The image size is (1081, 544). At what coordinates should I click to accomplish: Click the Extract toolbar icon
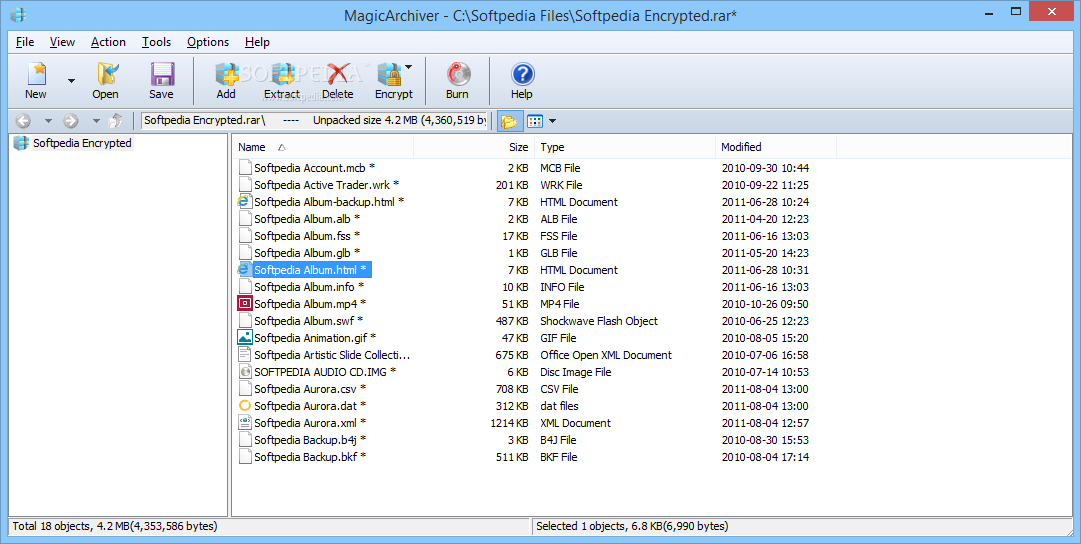tap(282, 74)
